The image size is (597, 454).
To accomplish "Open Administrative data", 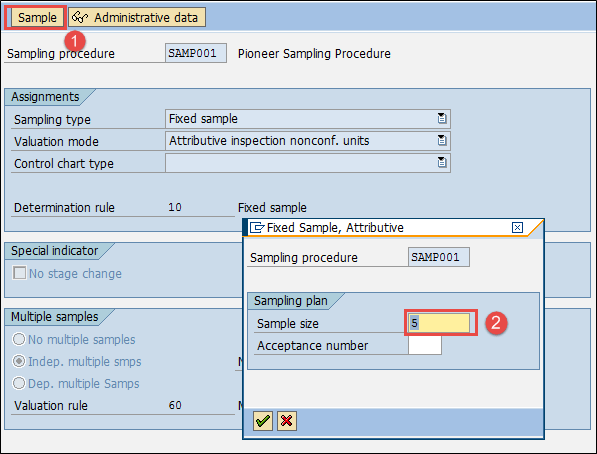I will click(x=137, y=18).
